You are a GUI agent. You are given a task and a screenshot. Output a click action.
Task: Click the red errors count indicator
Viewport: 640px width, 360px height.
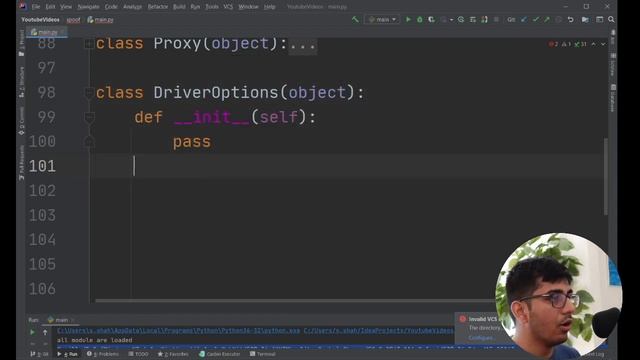[553, 44]
